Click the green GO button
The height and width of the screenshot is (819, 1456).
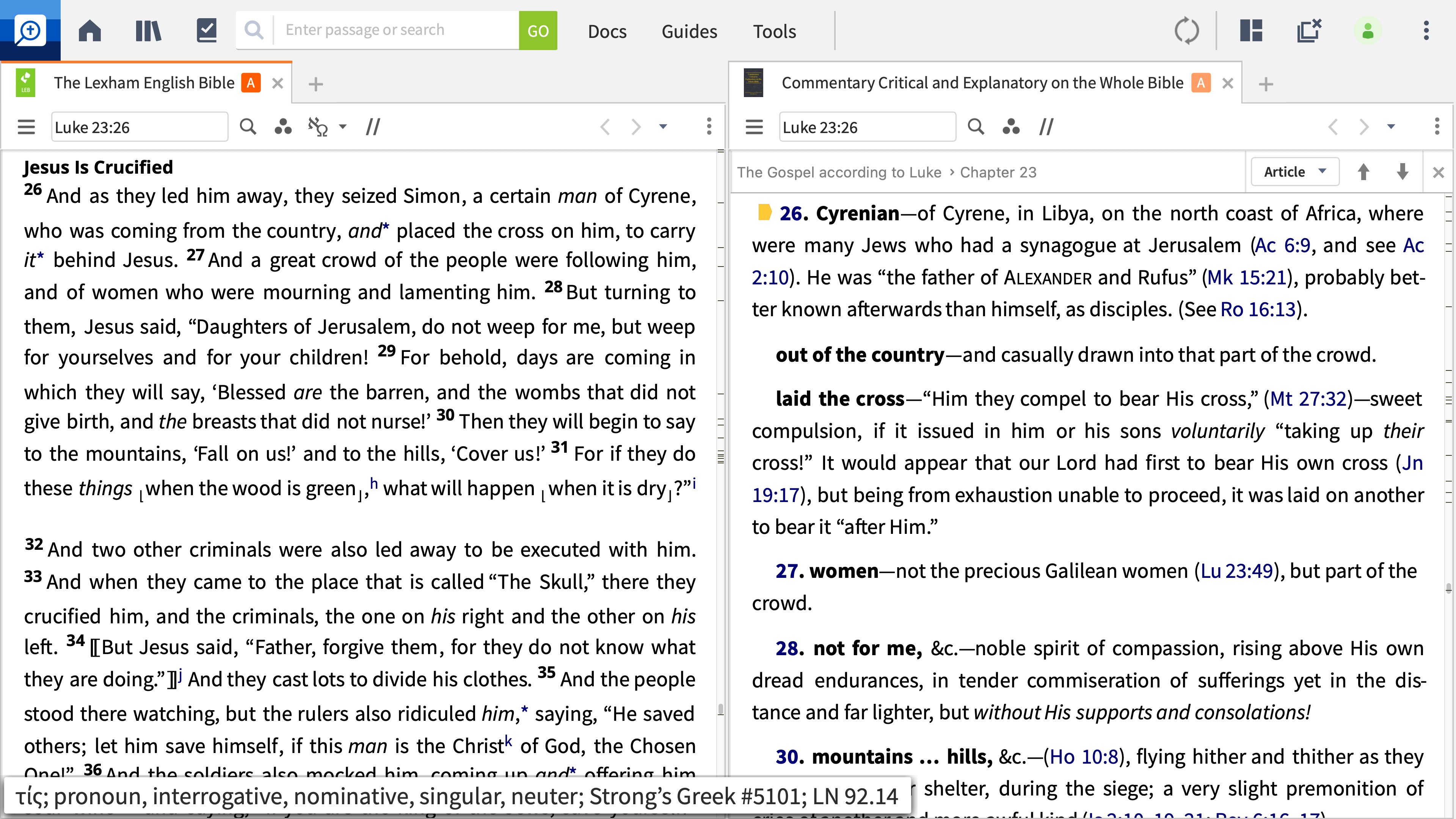(538, 30)
